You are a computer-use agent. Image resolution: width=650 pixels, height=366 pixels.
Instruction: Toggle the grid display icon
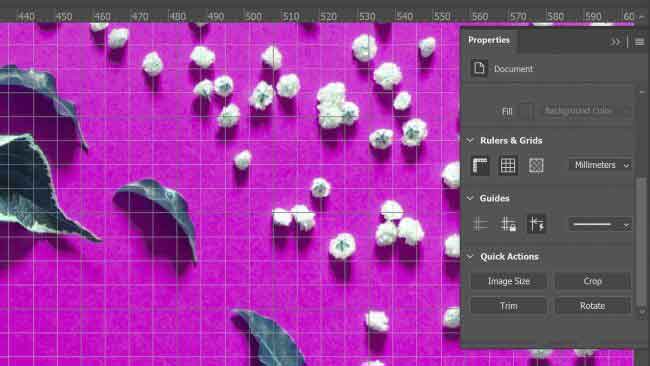(508, 165)
